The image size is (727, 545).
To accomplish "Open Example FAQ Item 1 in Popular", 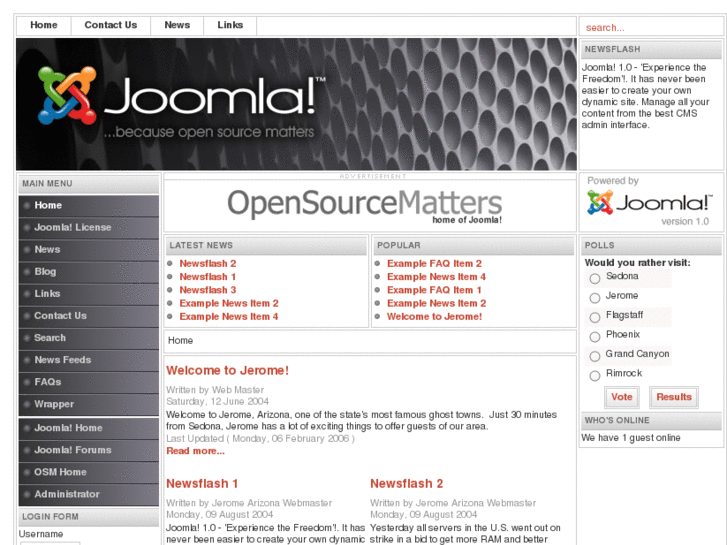I will 434,290.
